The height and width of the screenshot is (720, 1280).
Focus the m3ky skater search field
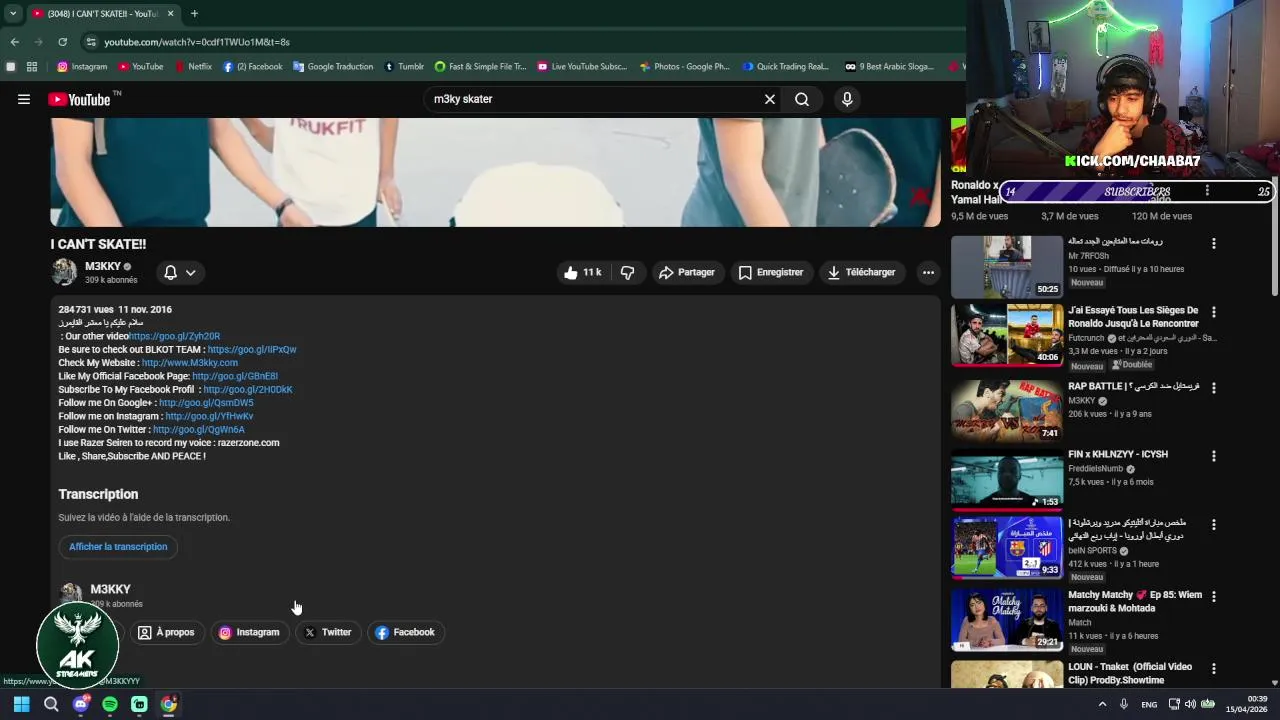pos(595,99)
